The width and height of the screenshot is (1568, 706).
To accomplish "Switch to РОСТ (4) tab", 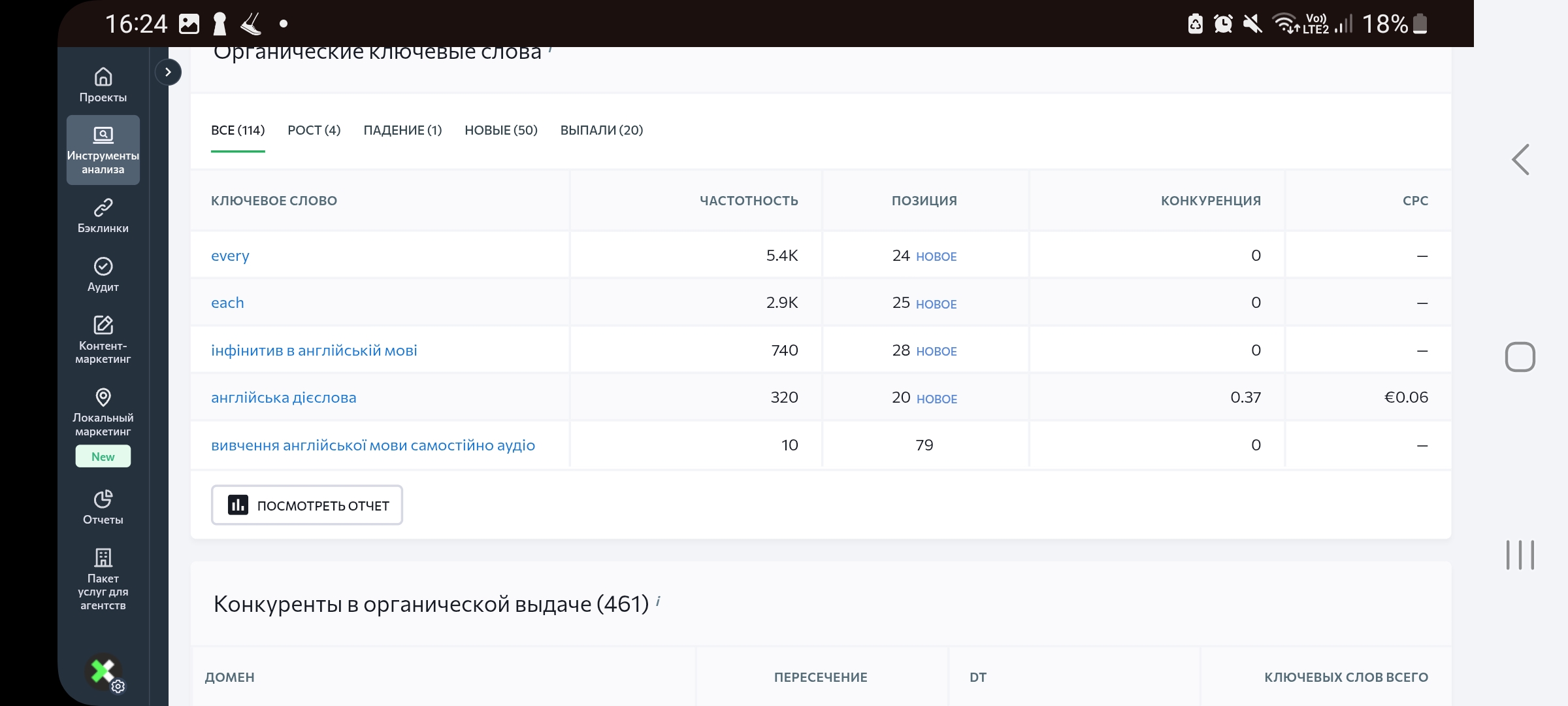I will coord(314,130).
